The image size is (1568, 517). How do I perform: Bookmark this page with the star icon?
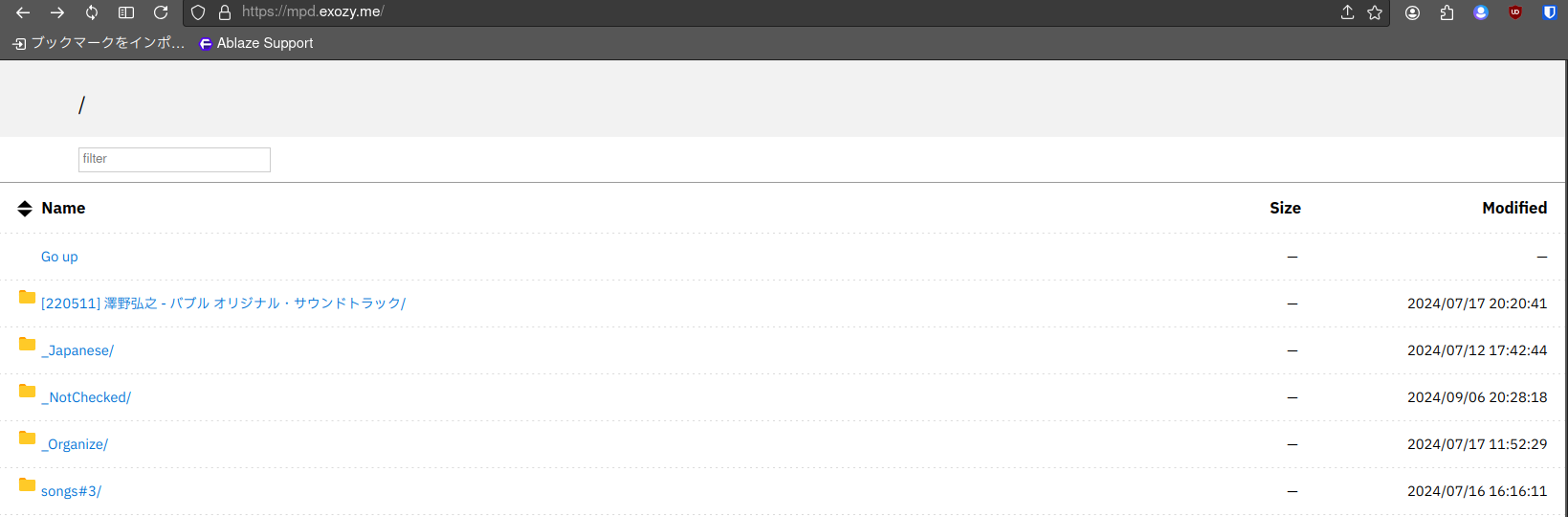tap(1375, 12)
